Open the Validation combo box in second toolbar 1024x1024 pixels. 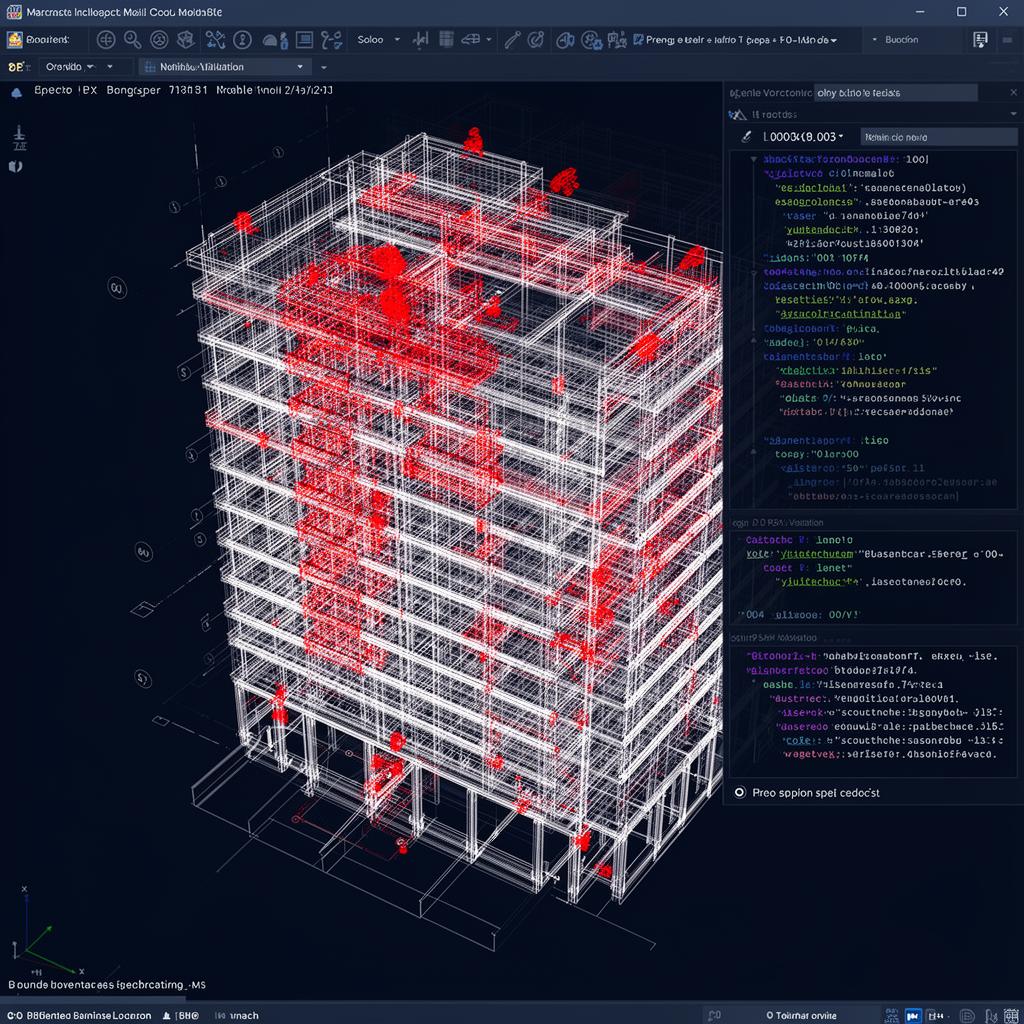tap(225, 67)
